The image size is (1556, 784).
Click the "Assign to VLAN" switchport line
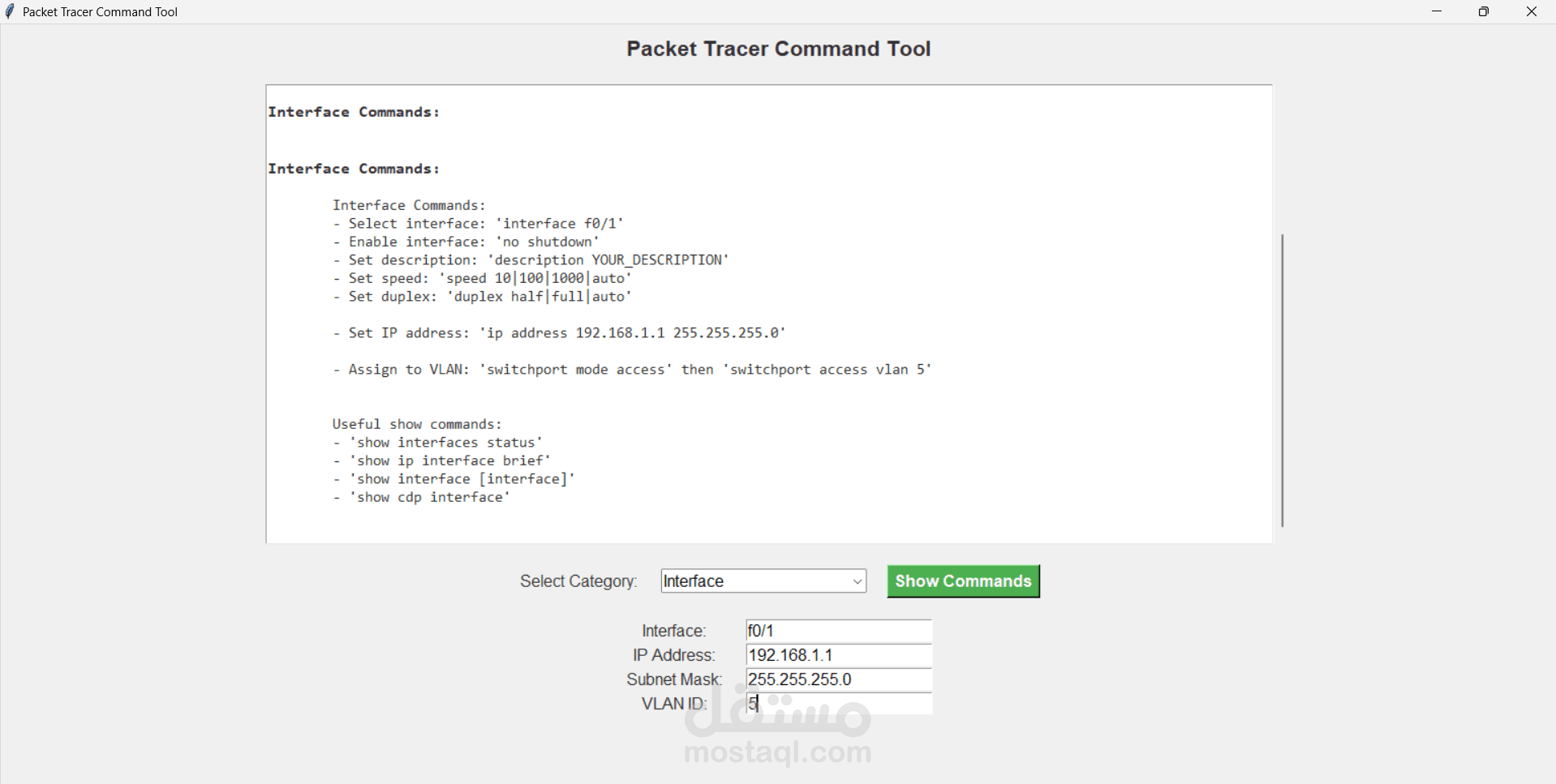click(x=632, y=370)
